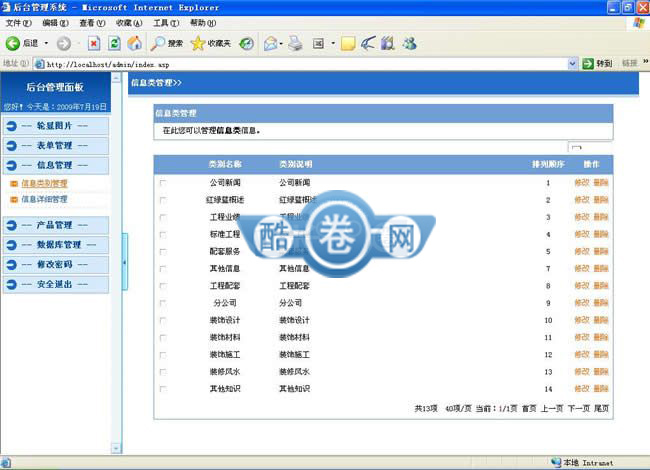Viewport: 650px width, 470px height.
Task: Collapse the sidebar using the splitter handle
Action: (124, 262)
